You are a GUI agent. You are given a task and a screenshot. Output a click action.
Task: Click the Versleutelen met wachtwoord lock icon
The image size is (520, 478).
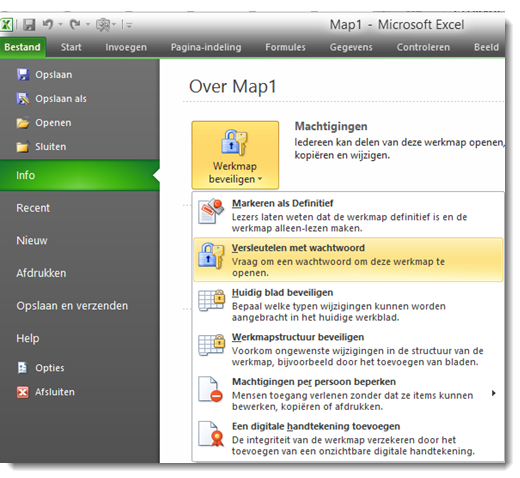(211, 256)
